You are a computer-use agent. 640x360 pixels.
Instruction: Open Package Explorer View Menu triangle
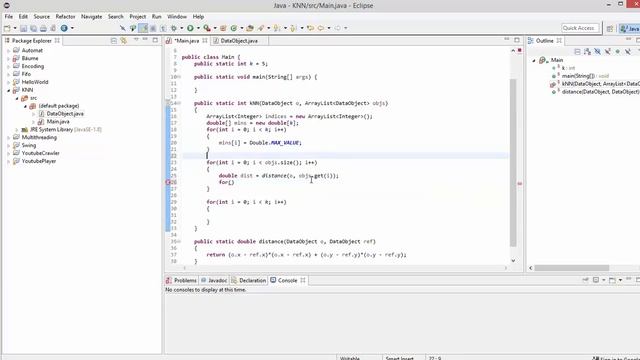point(136,40)
